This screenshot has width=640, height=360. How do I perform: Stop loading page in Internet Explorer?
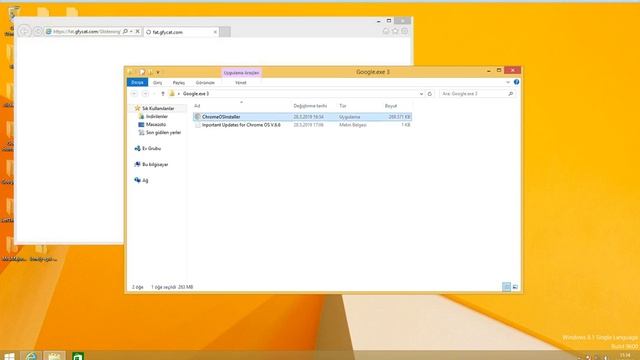138,31
